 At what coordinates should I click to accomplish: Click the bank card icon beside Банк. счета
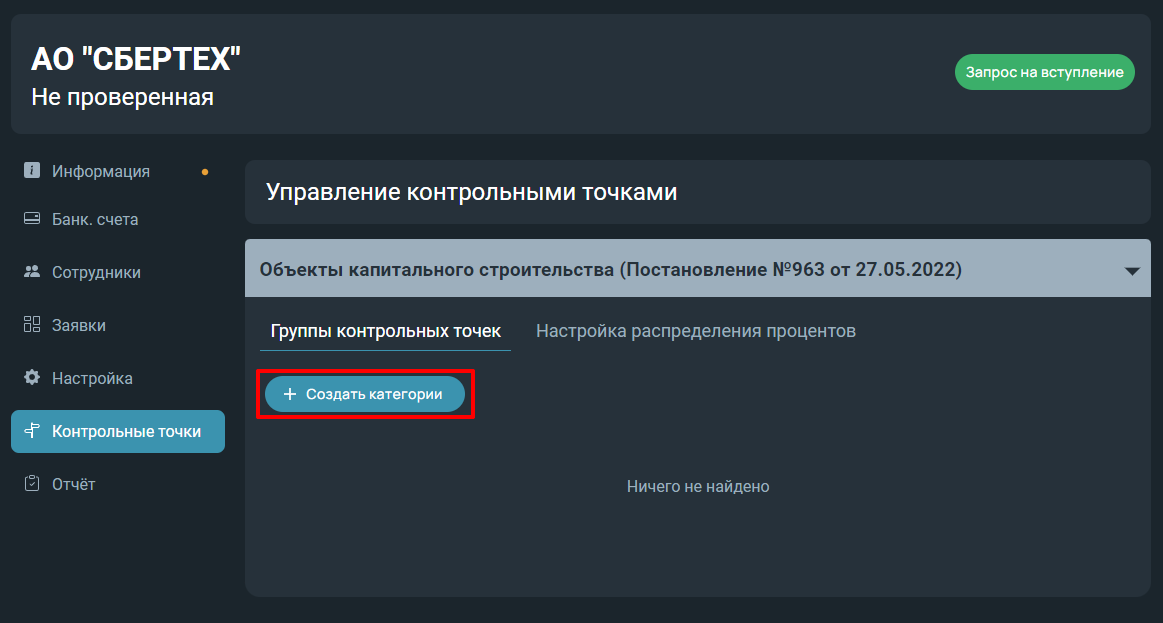(x=32, y=219)
